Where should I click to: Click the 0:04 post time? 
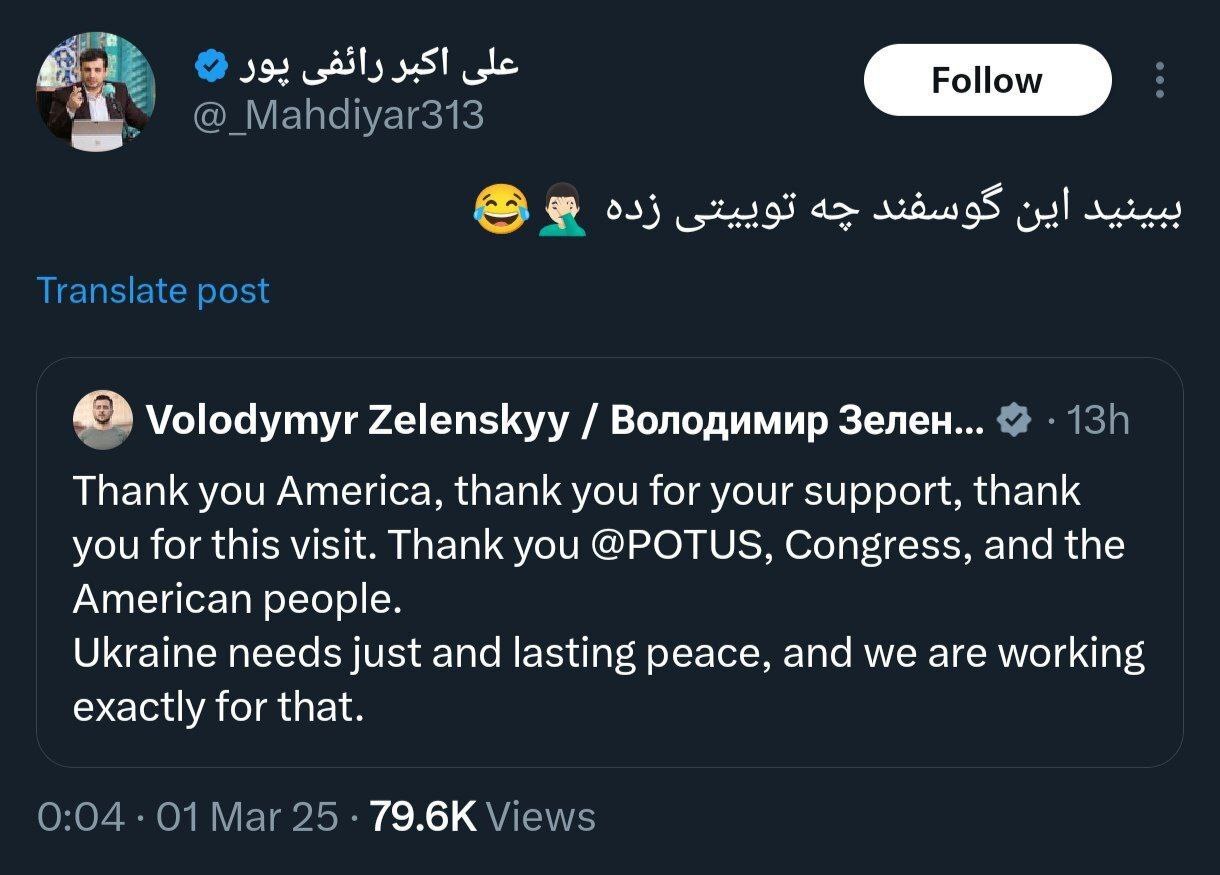point(81,817)
